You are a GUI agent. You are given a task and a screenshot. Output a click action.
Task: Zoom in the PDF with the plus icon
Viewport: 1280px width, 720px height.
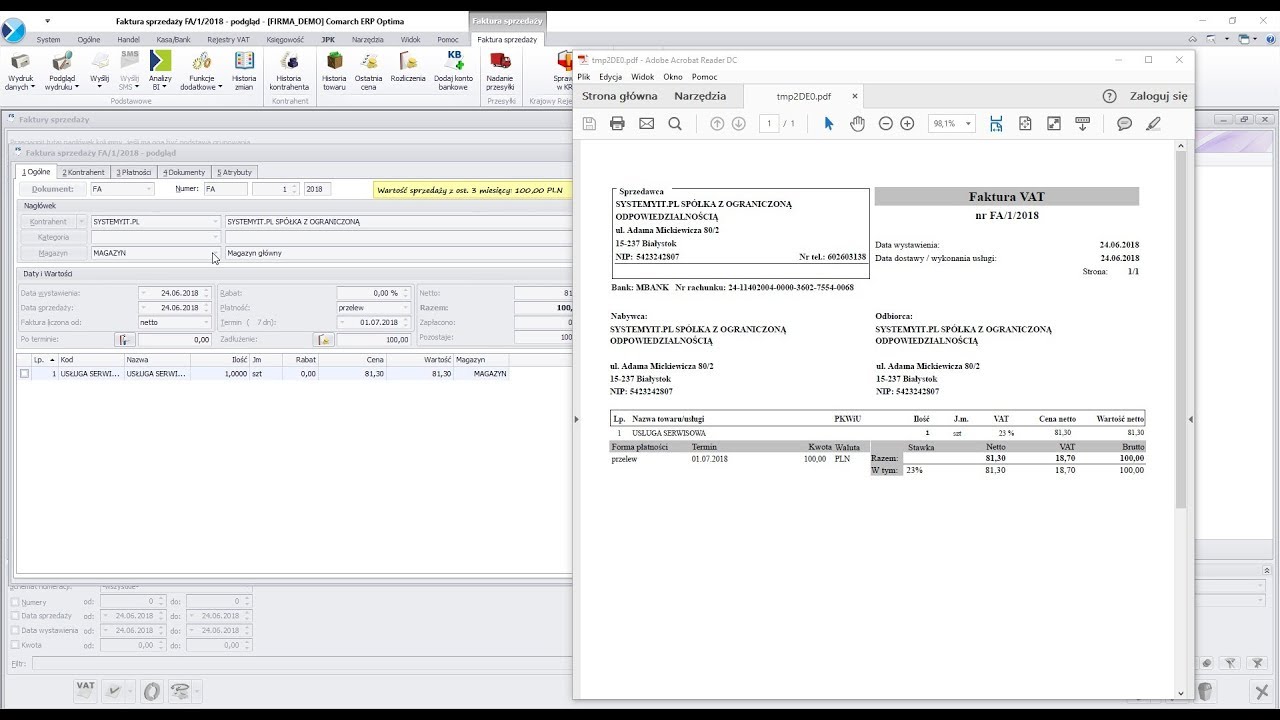pyautogui.click(x=907, y=123)
